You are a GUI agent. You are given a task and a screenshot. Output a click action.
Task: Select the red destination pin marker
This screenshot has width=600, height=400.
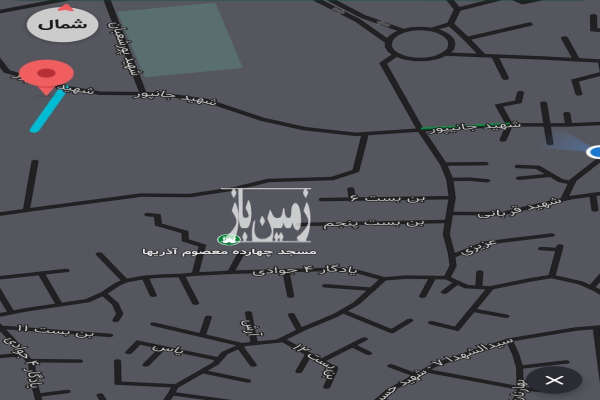pos(46,75)
